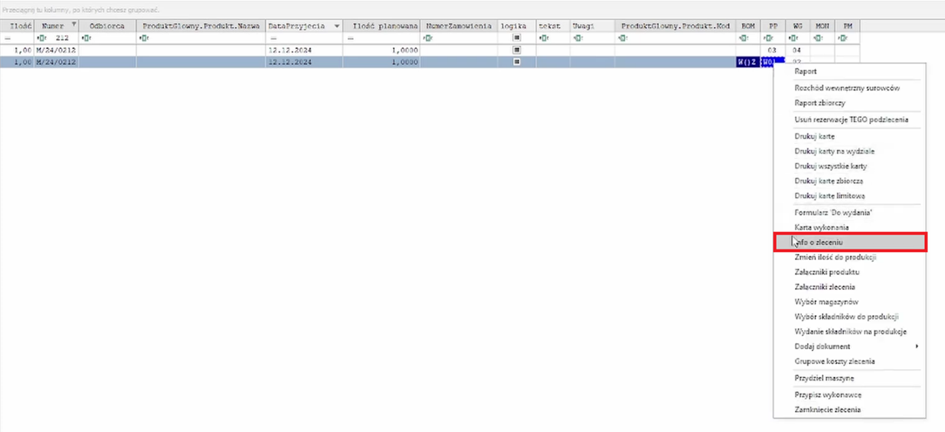Image resolution: width=945 pixels, height=432 pixels.
Task: Click the filter operator icon under MGN column
Action: 819,38
